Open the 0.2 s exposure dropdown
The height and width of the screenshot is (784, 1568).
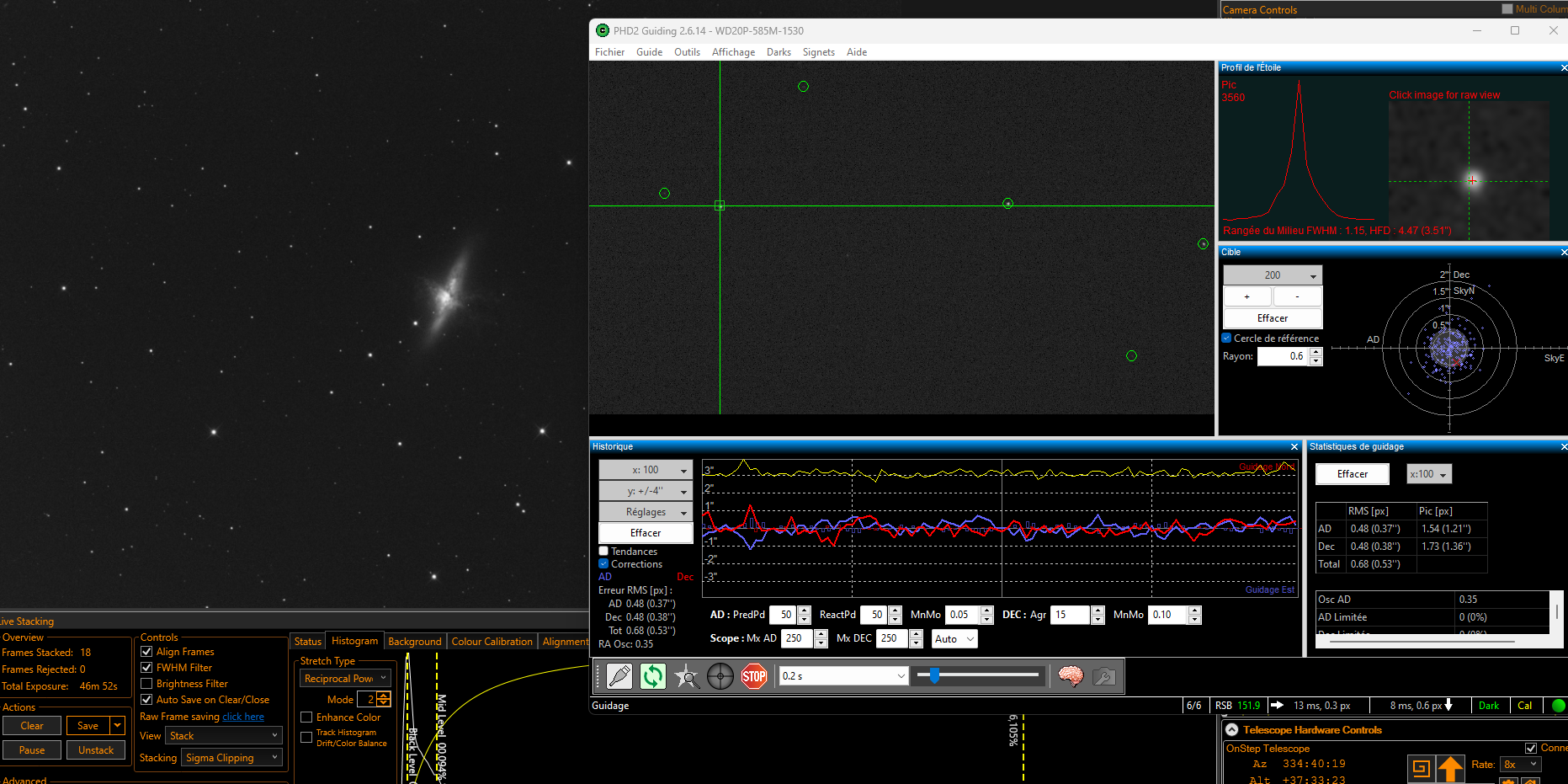tap(844, 676)
